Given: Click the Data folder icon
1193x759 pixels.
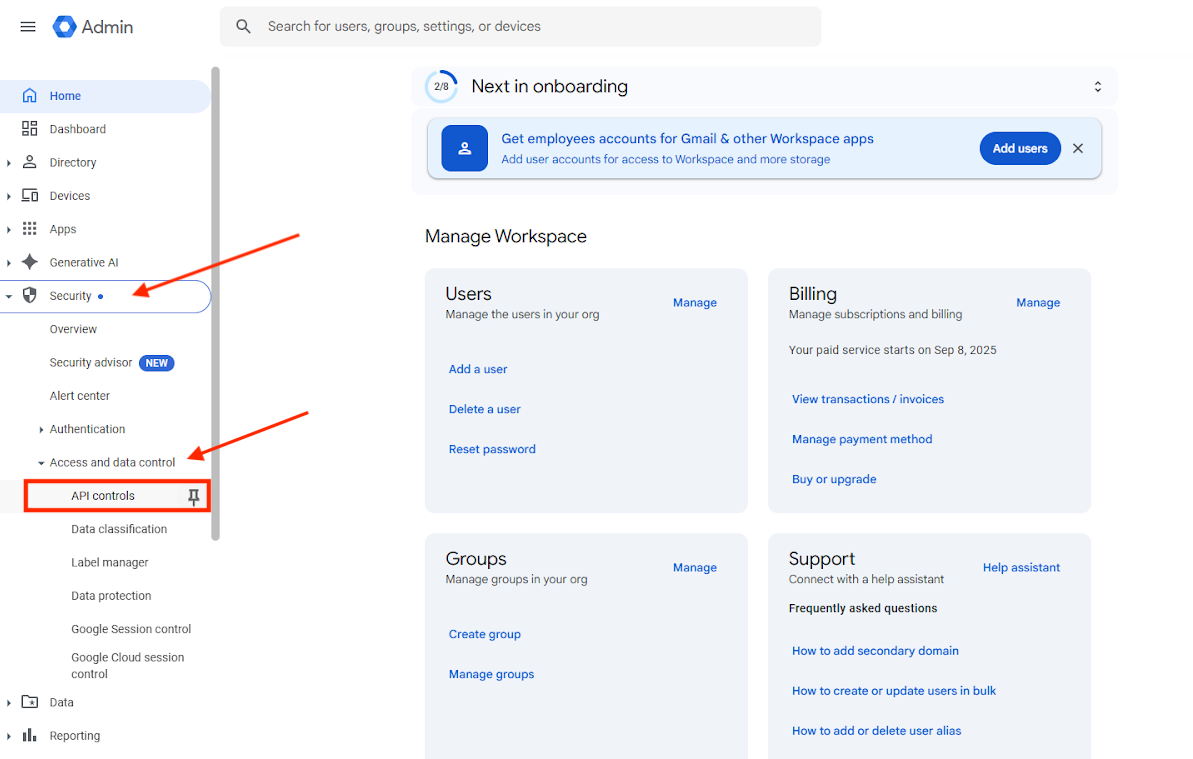Looking at the screenshot, I should [x=30, y=702].
